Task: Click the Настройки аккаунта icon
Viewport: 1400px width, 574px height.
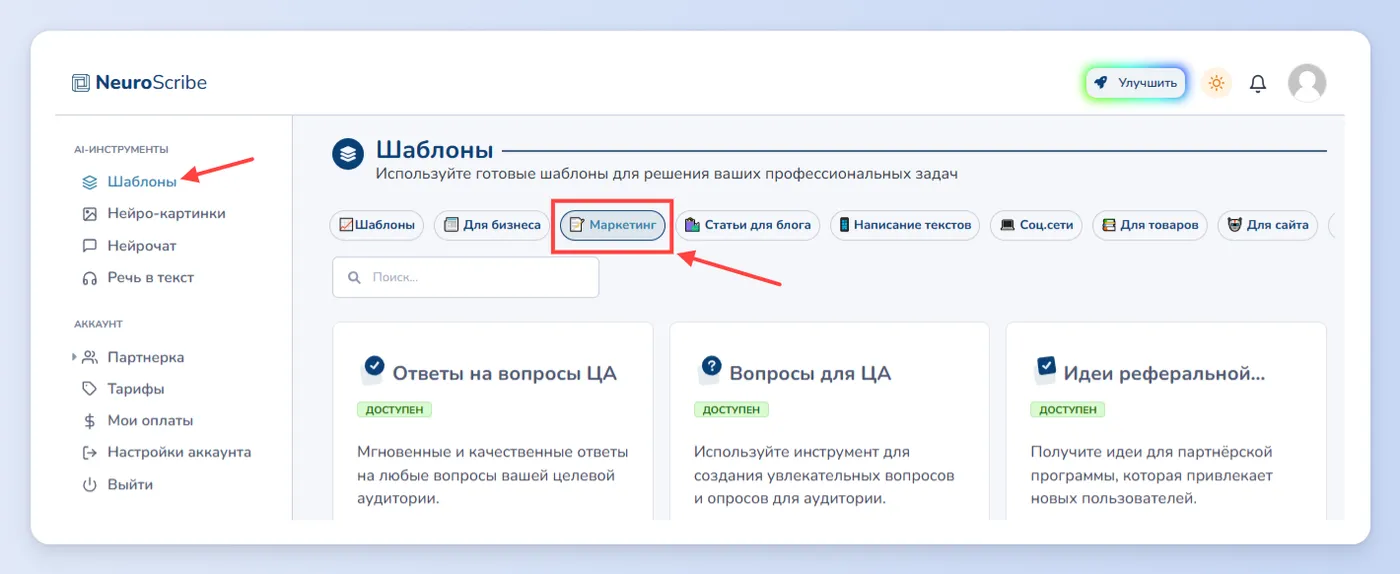Action: (90, 453)
